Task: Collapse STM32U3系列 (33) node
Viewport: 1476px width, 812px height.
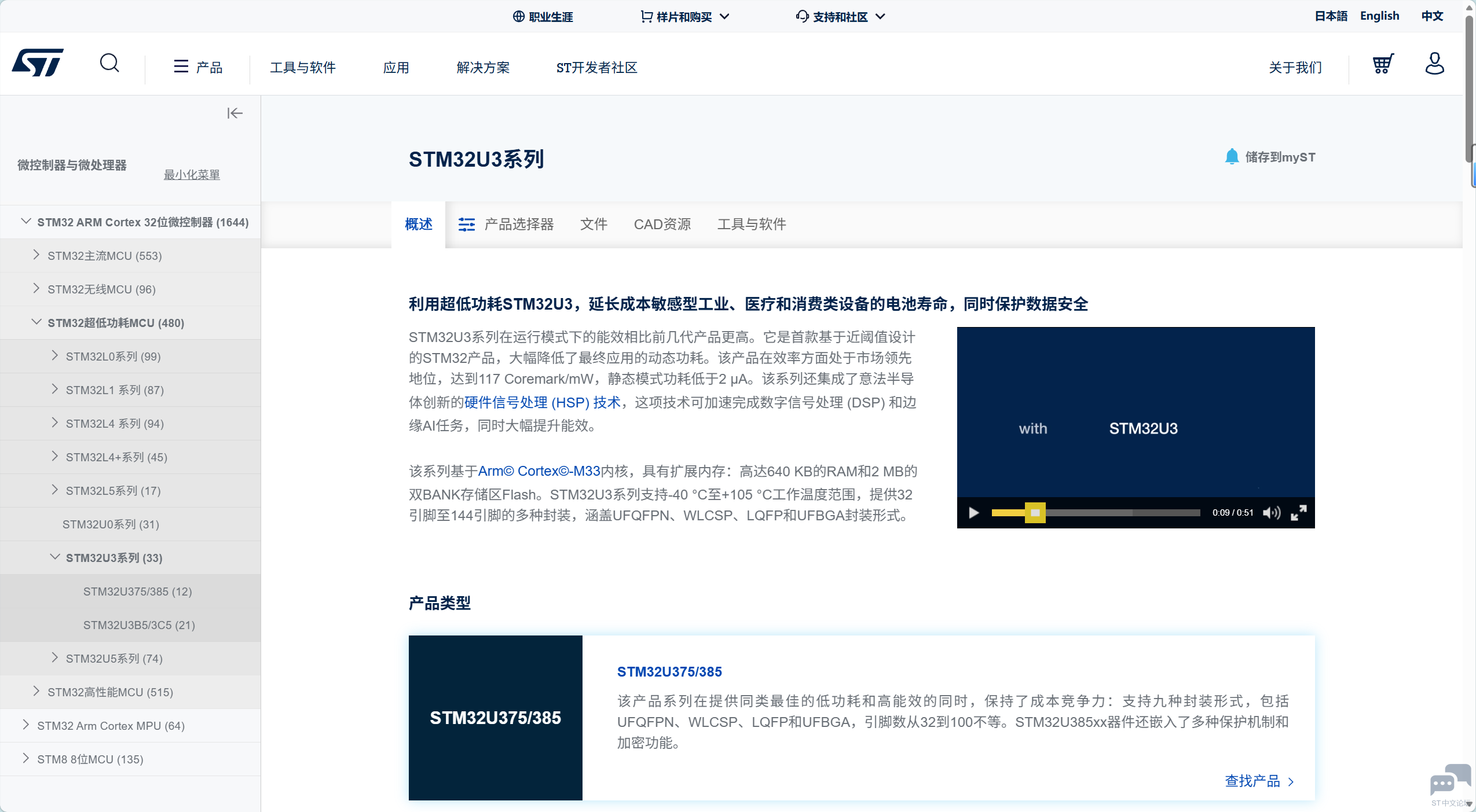Action: click(54, 557)
